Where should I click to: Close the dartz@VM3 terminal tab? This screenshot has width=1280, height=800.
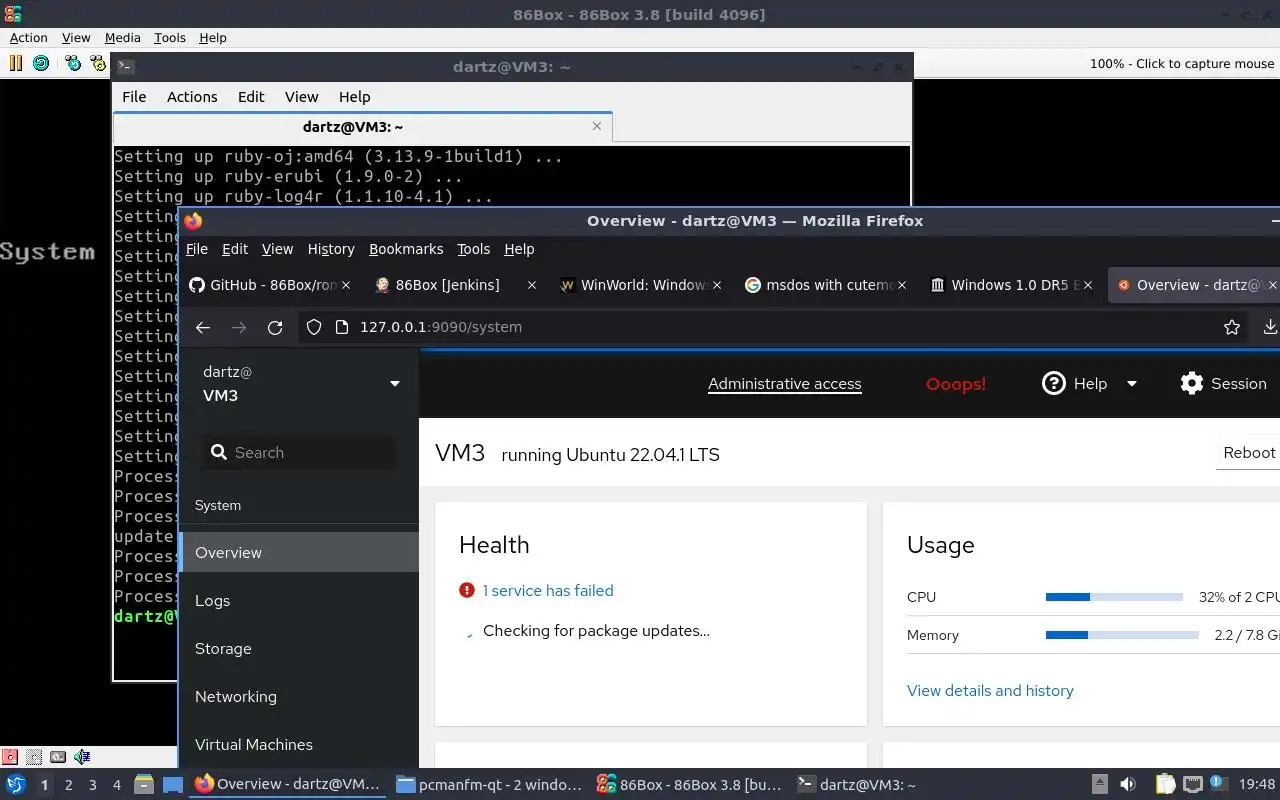click(597, 126)
